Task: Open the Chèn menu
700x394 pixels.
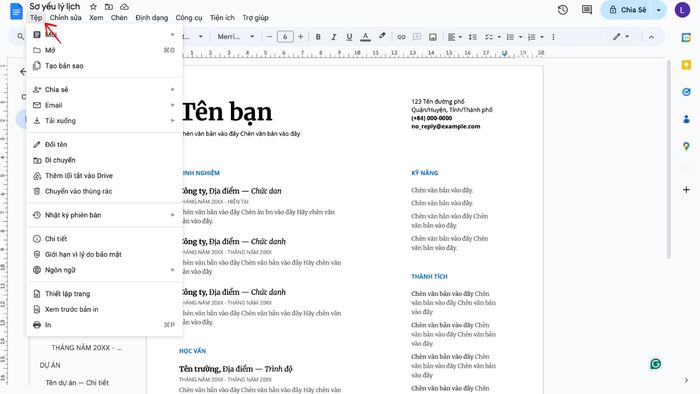Action: [x=119, y=17]
